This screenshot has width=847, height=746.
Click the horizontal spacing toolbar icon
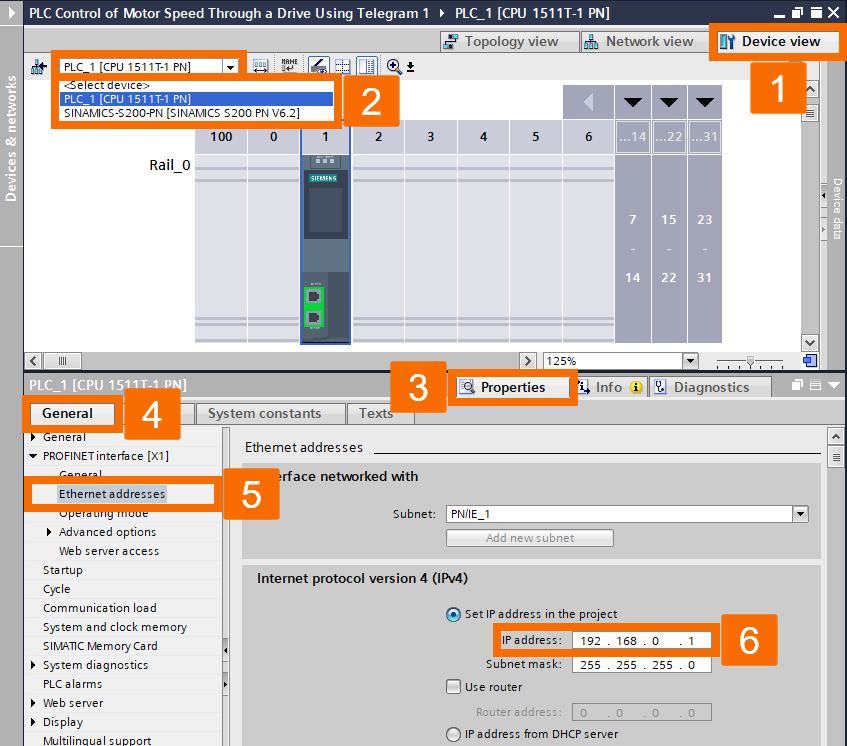259,66
